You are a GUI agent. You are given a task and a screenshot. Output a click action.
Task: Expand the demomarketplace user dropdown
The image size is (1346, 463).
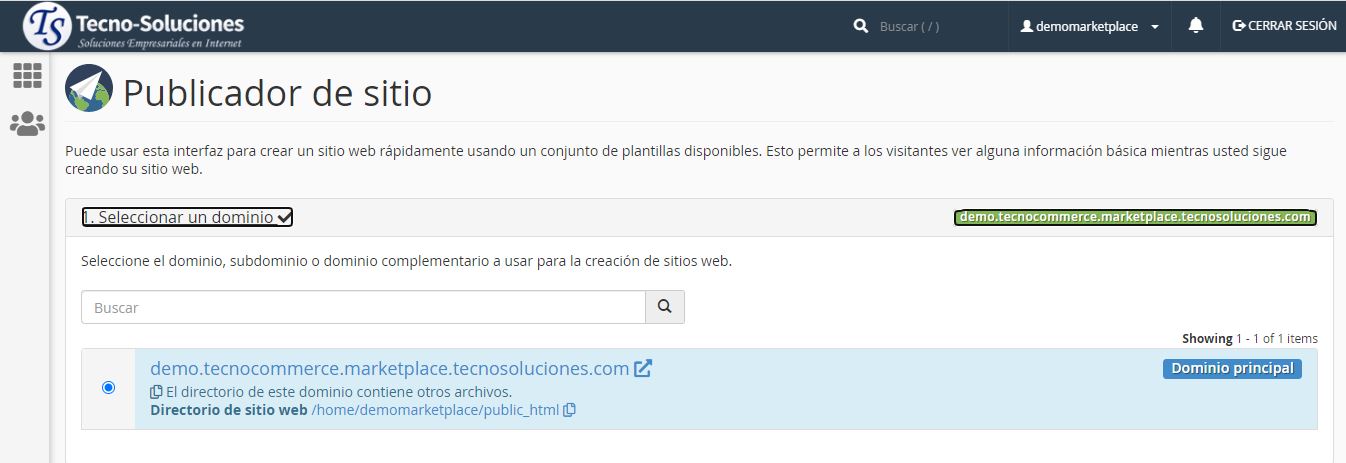(1088, 27)
